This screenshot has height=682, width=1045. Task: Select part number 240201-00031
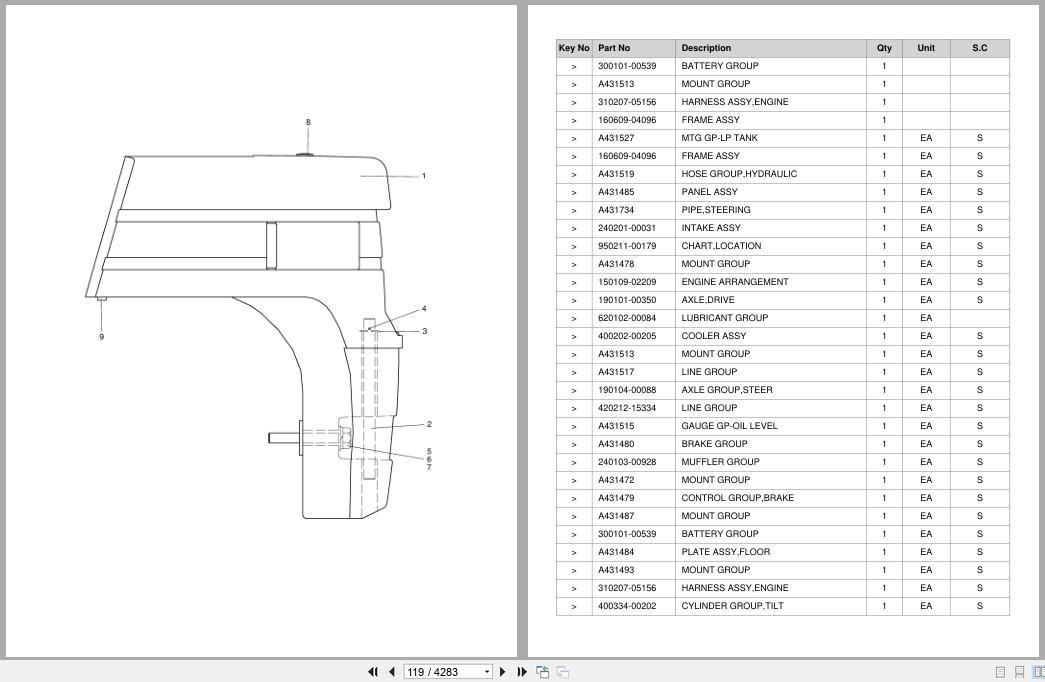click(x=626, y=228)
